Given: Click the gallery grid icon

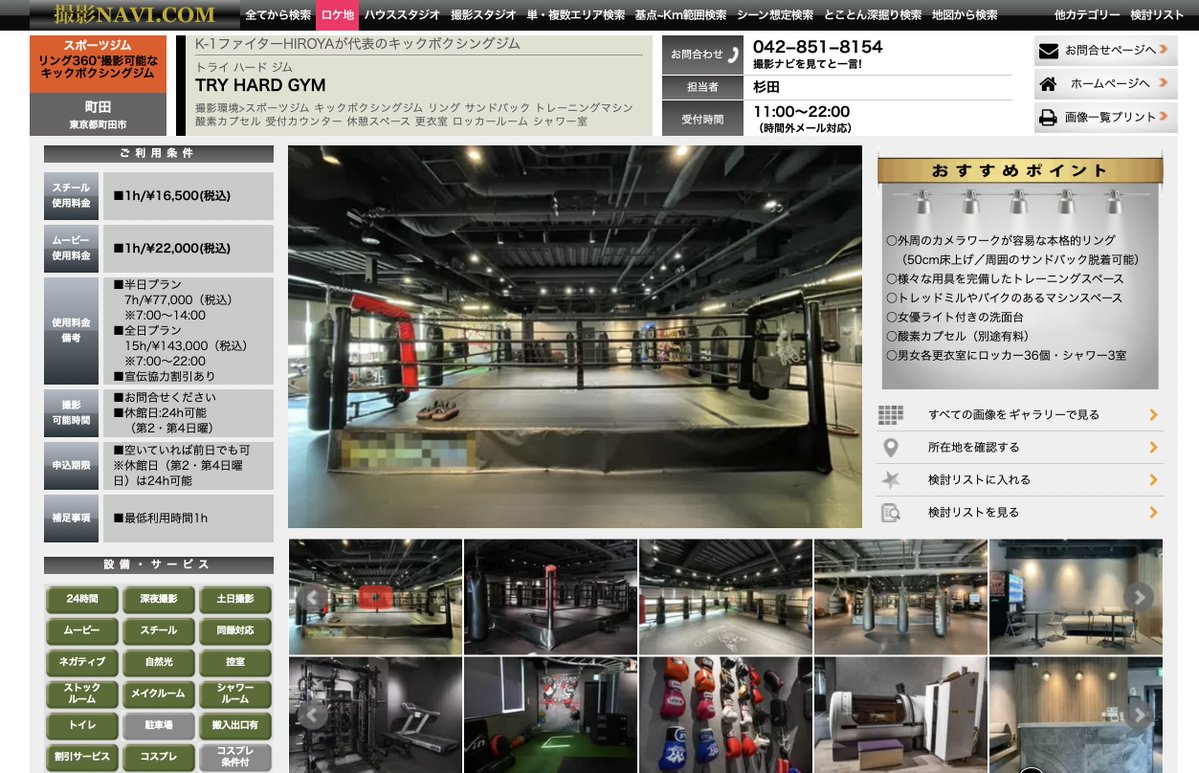Looking at the screenshot, I should pos(890,415).
